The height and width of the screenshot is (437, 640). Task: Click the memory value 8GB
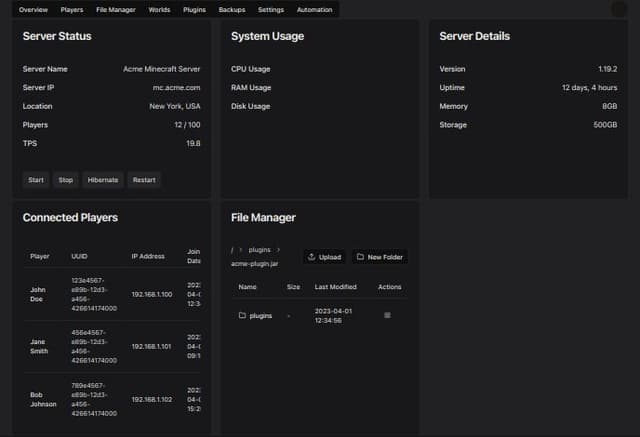click(610, 106)
